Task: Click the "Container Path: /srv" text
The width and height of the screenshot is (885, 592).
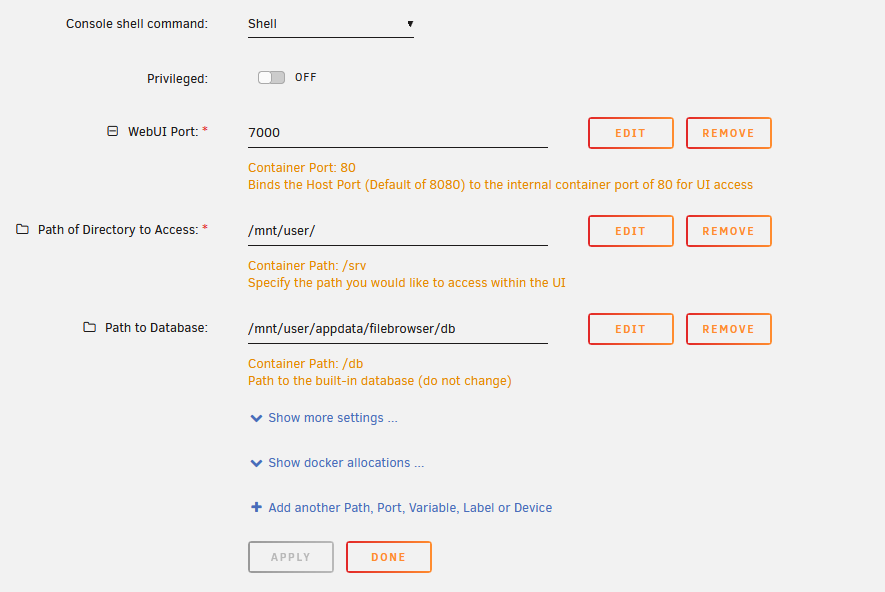Action: click(307, 266)
